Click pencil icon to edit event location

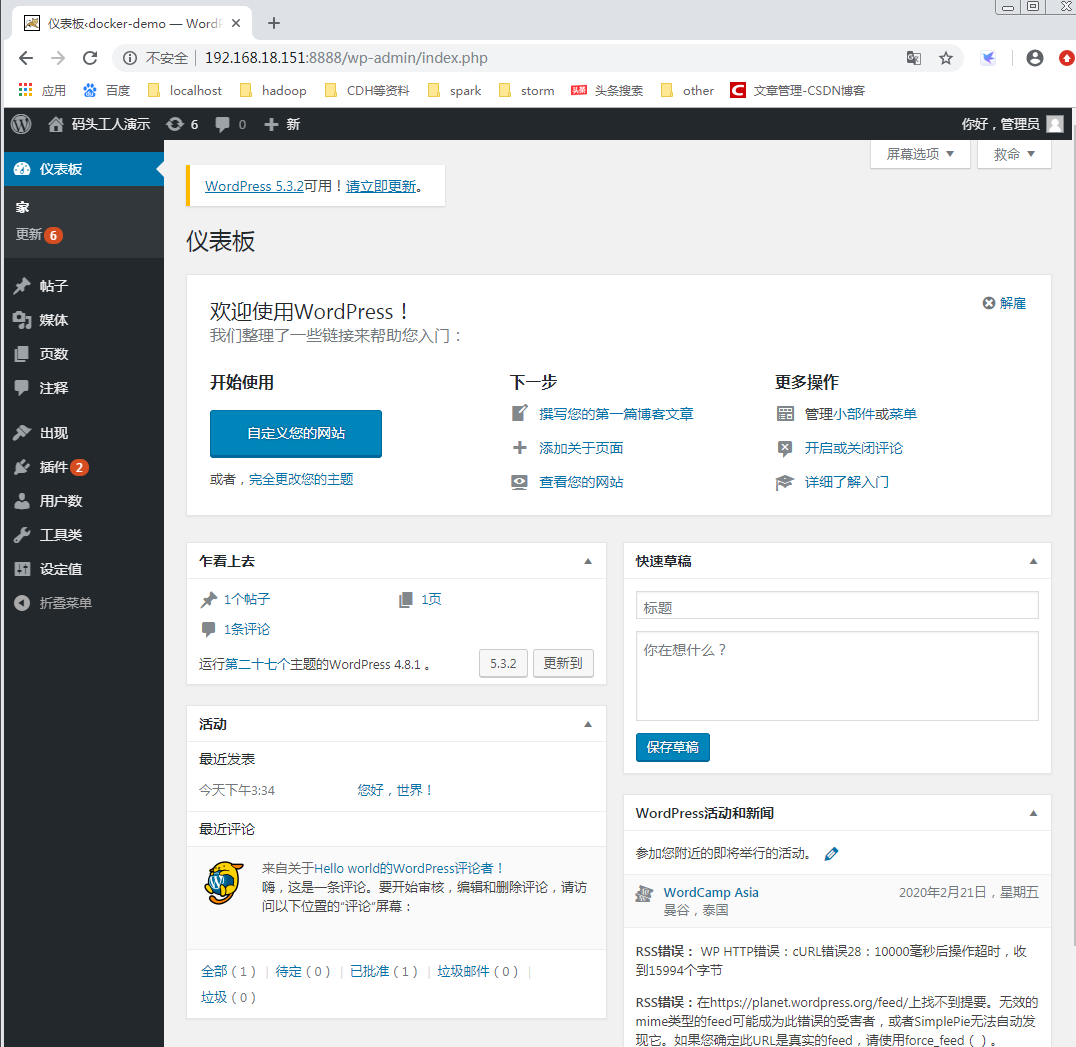tap(831, 854)
